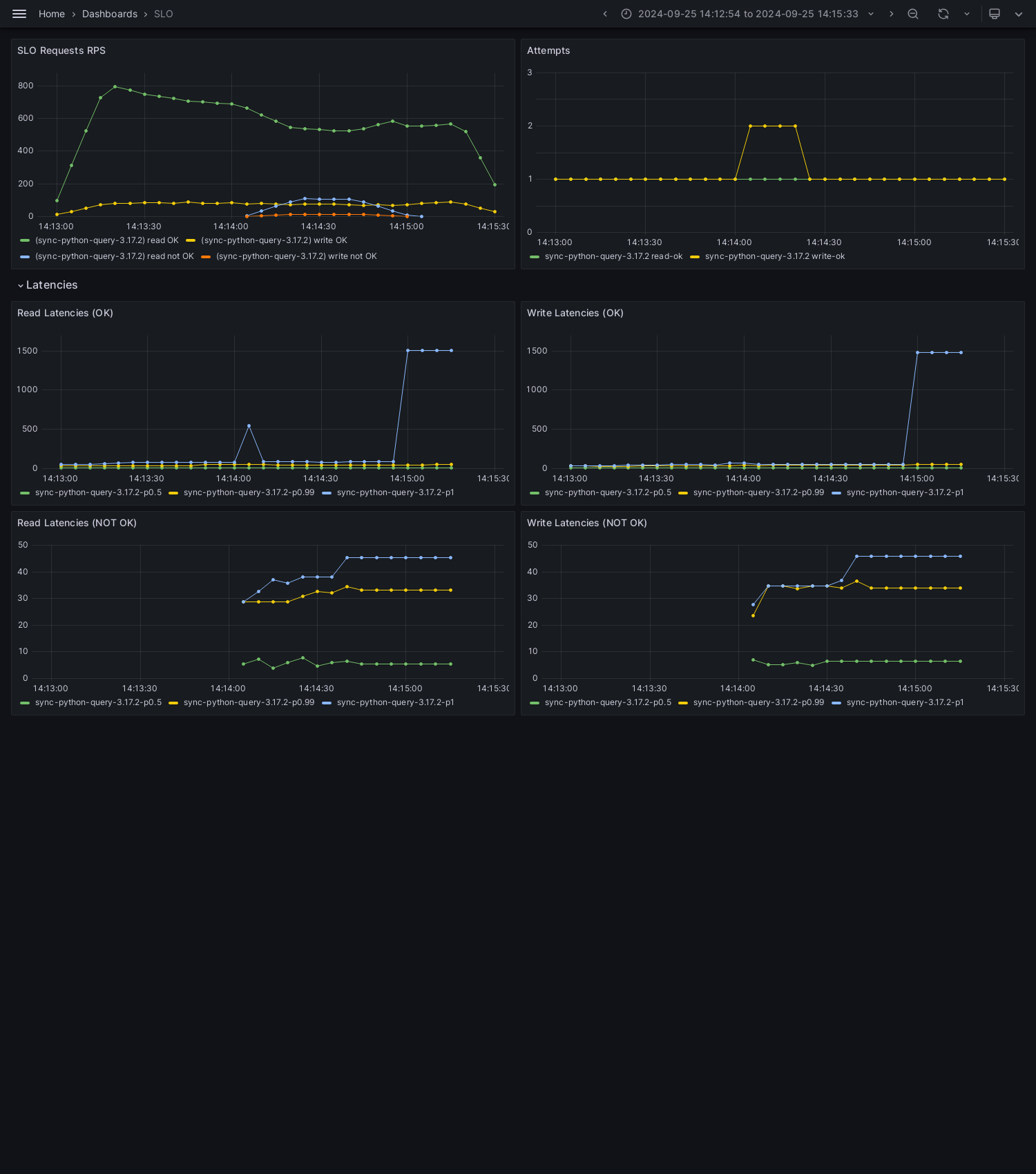Viewport: 1036px width, 1174px height.
Task: Open Write Latencies (NOT OK) panel title
Action: pyautogui.click(x=587, y=523)
